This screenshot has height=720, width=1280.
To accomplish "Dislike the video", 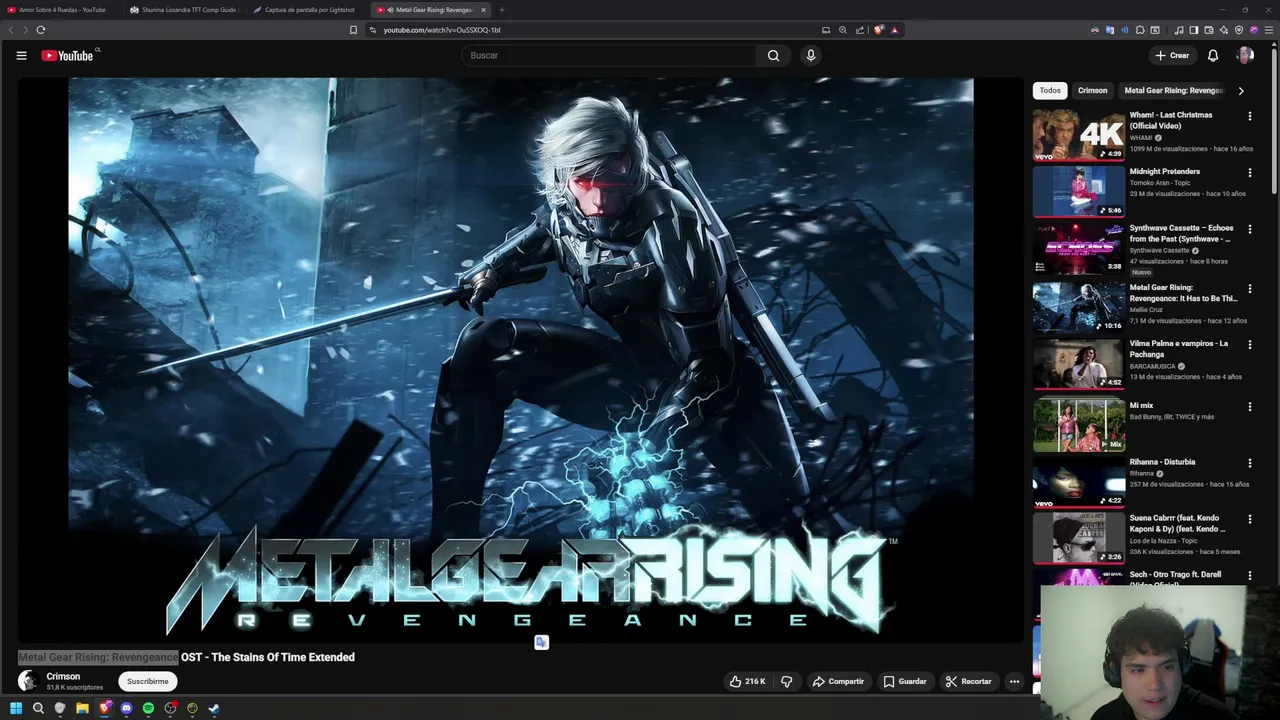I will 787,681.
